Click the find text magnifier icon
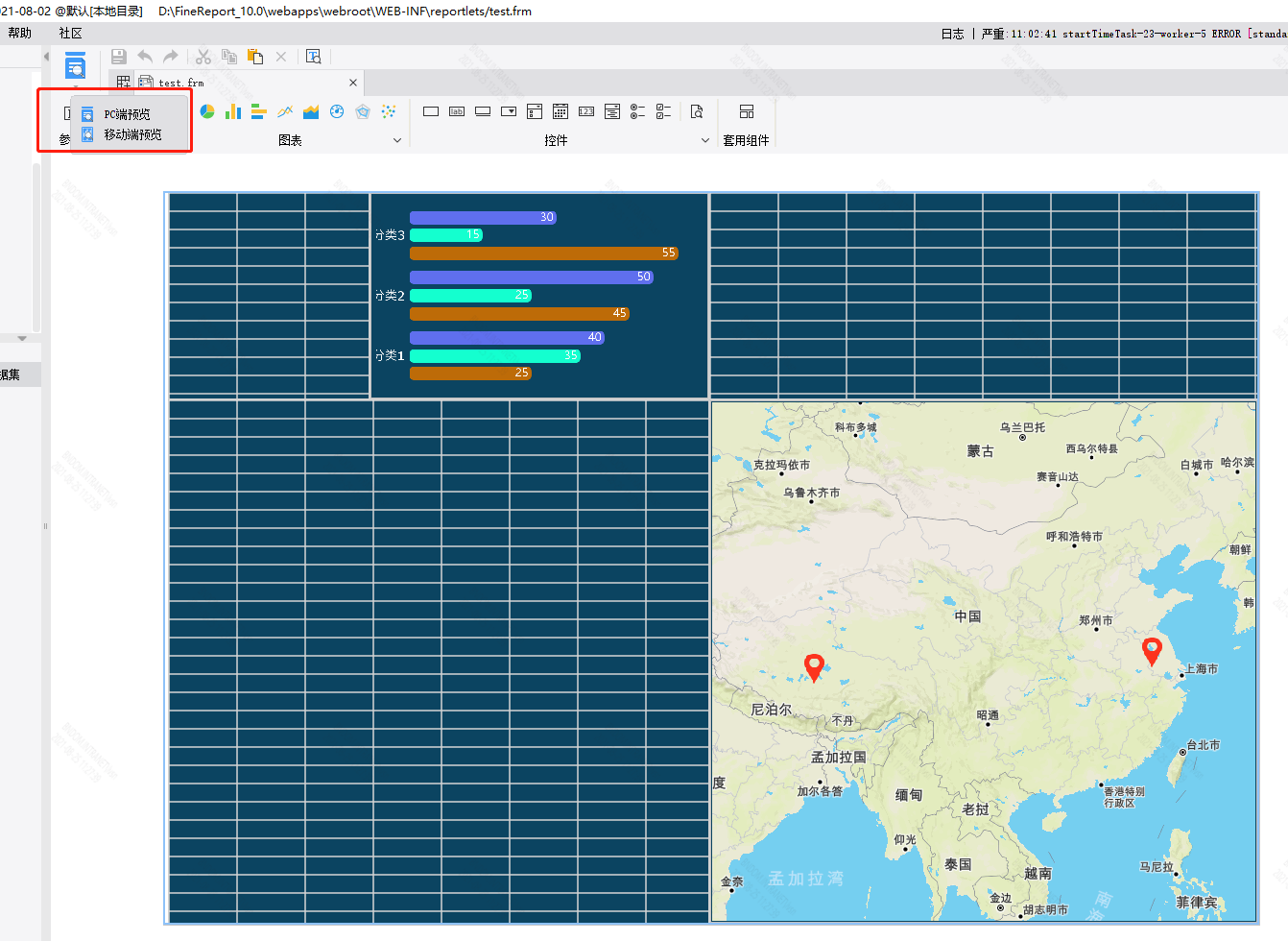 coord(314,57)
